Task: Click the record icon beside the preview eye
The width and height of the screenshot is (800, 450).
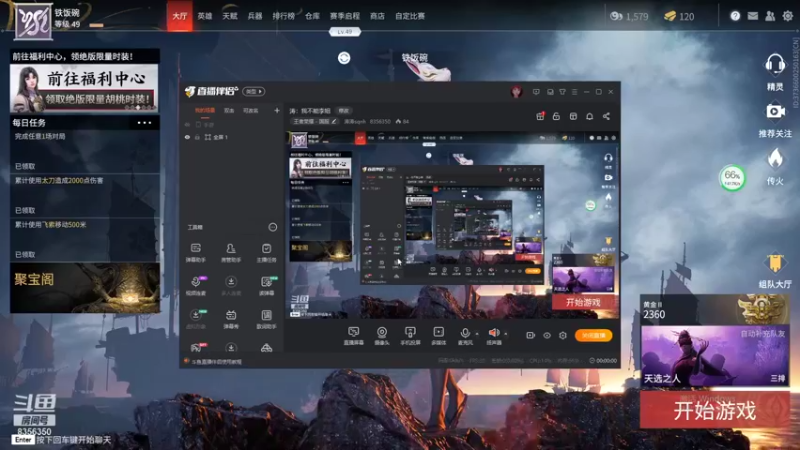Action: [x=530, y=335]
